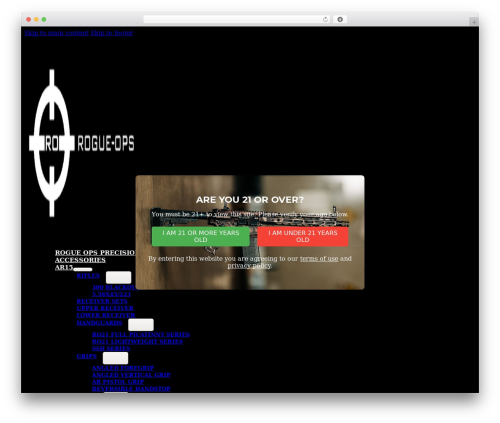500x423 pixels.
Task: Follow the Skip to footer link
Action: pos(112,33)
